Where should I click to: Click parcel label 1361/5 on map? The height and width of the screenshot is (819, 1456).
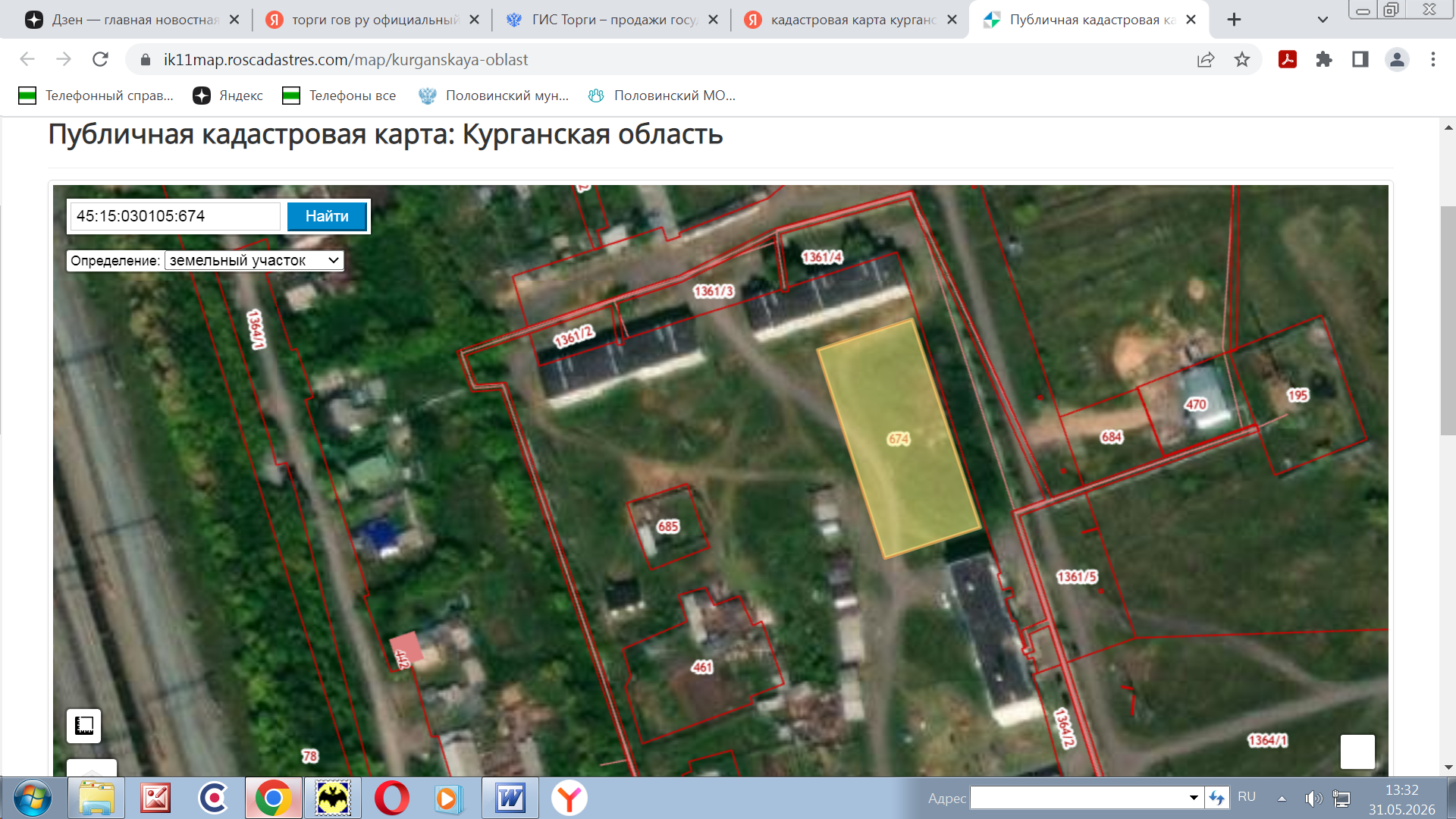pyautogui.click(x=1077, y=577)
